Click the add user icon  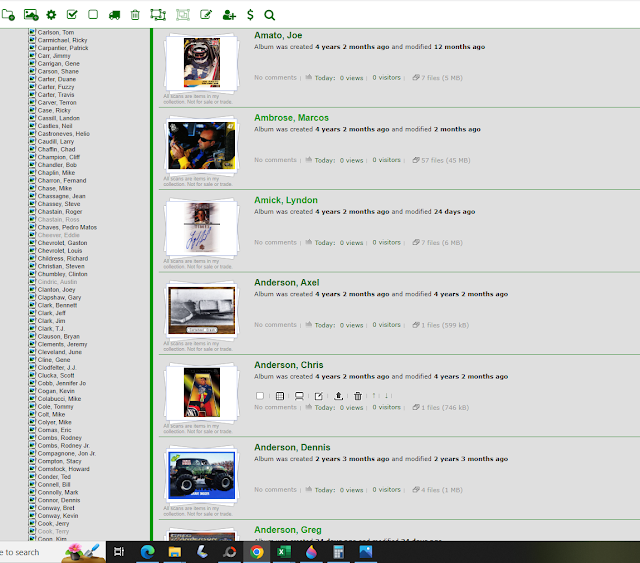point(229,15)
